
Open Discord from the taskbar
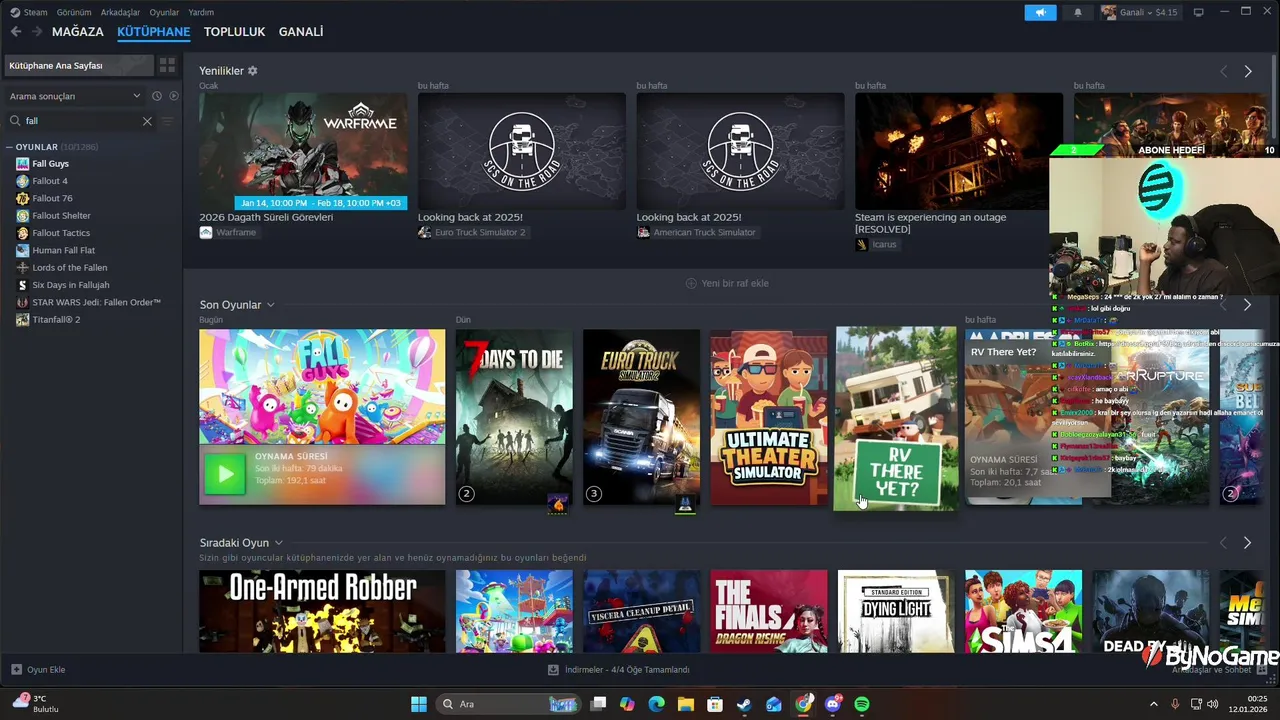click(833, 704)
